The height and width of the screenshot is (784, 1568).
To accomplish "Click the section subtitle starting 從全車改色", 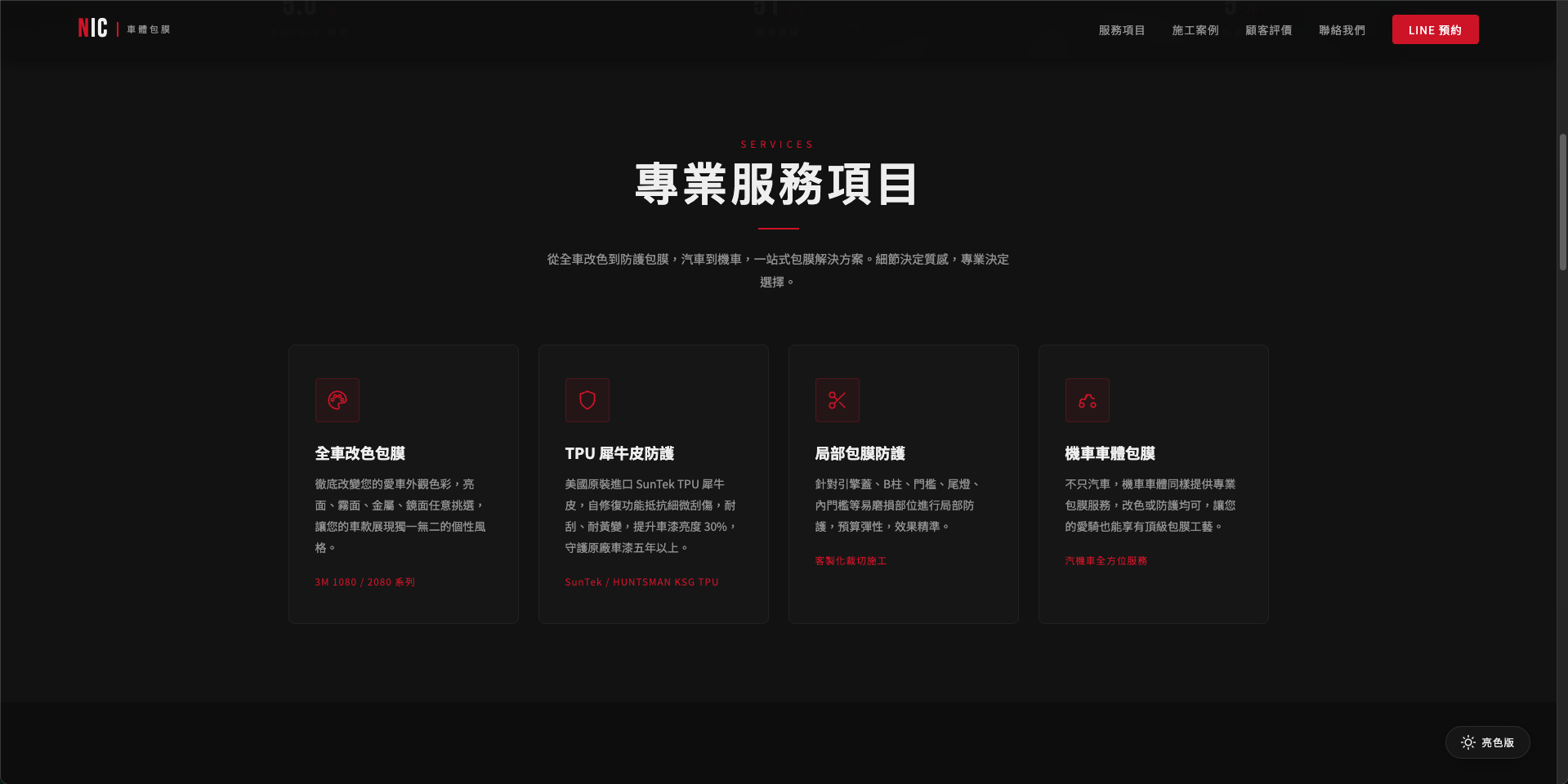I will pos(778,270).
